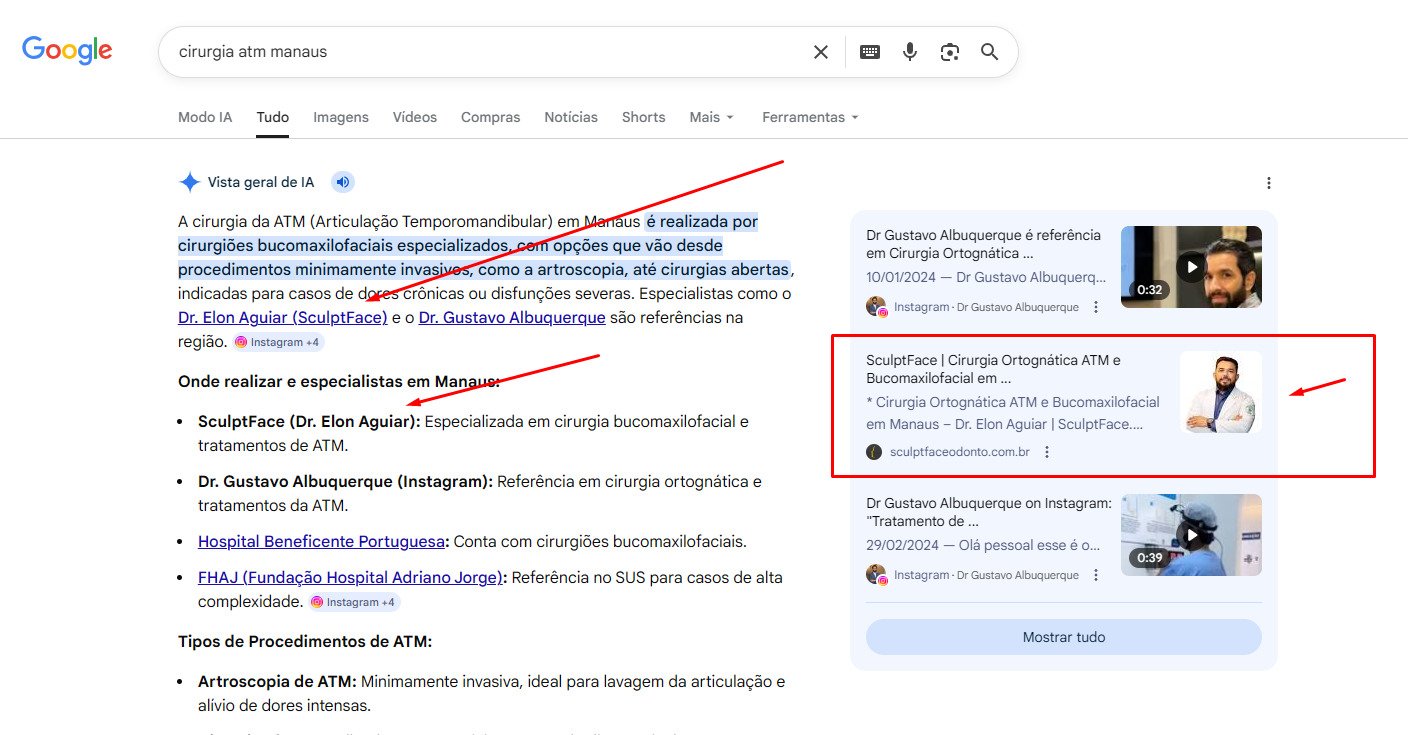Open the Dr. Gustavo Albuquerque link in the overview

tap(512, 317)
